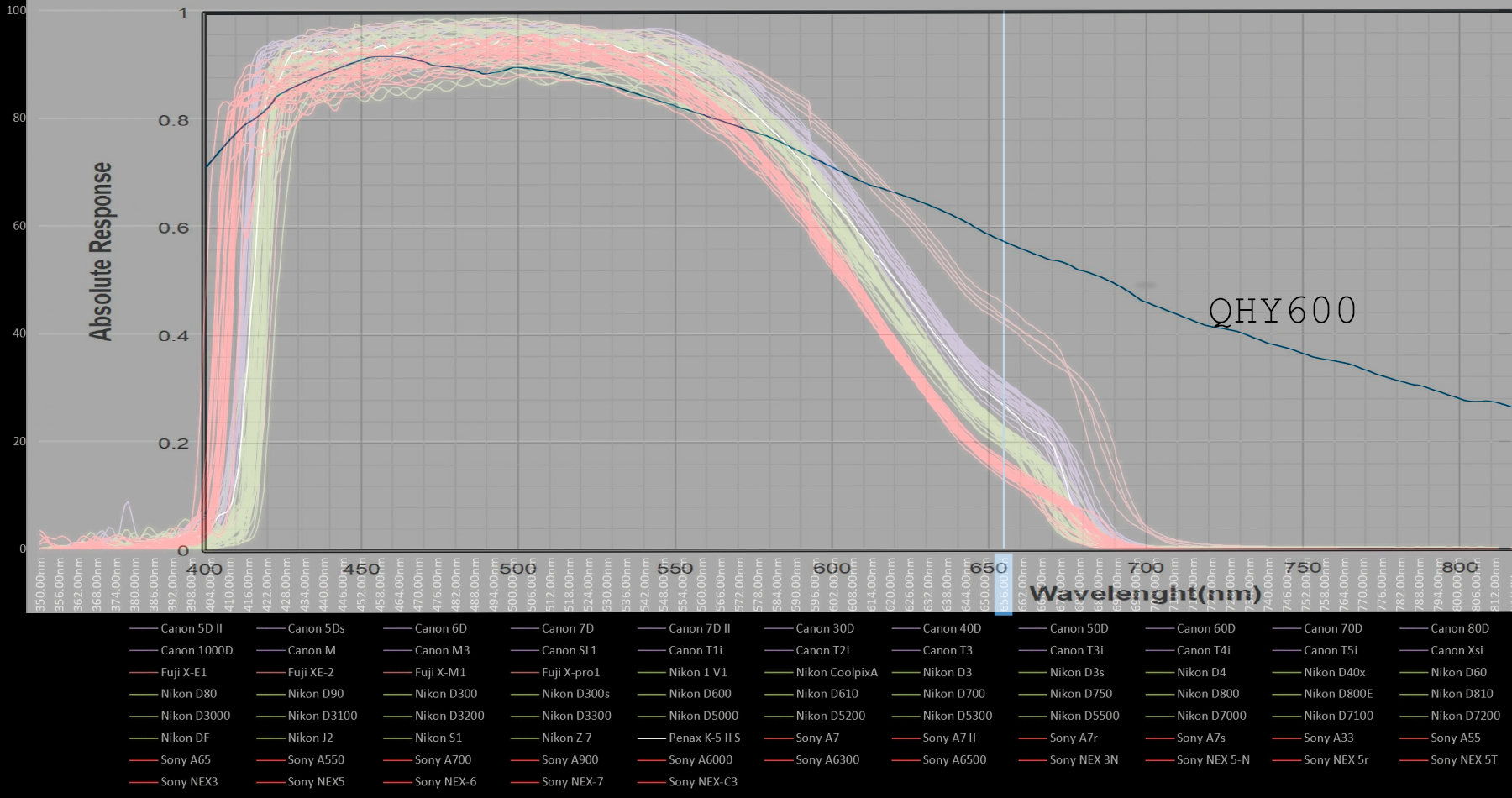Screen dimensions: 1512x798
Task: Click the Canon 80D legend entry
Action: [1459, 628]
